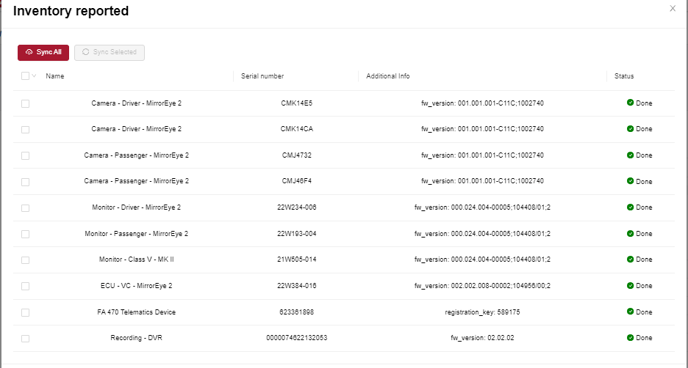The width and height of the screenshot is (688, 368).
Task: Click the Sync Selected button
Action: (x=109, y=52)
